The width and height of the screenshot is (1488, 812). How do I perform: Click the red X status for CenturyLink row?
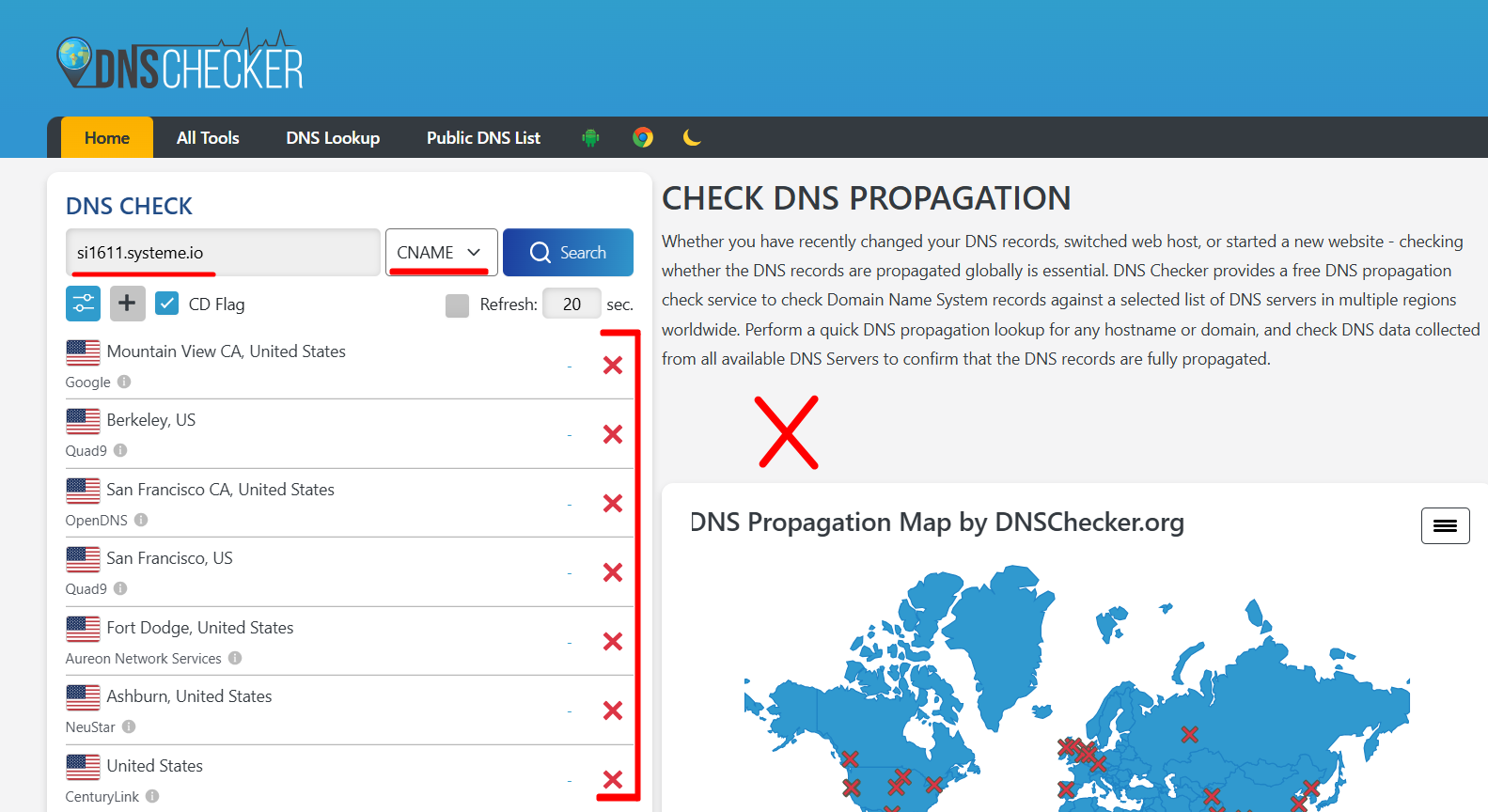point(613,780)
